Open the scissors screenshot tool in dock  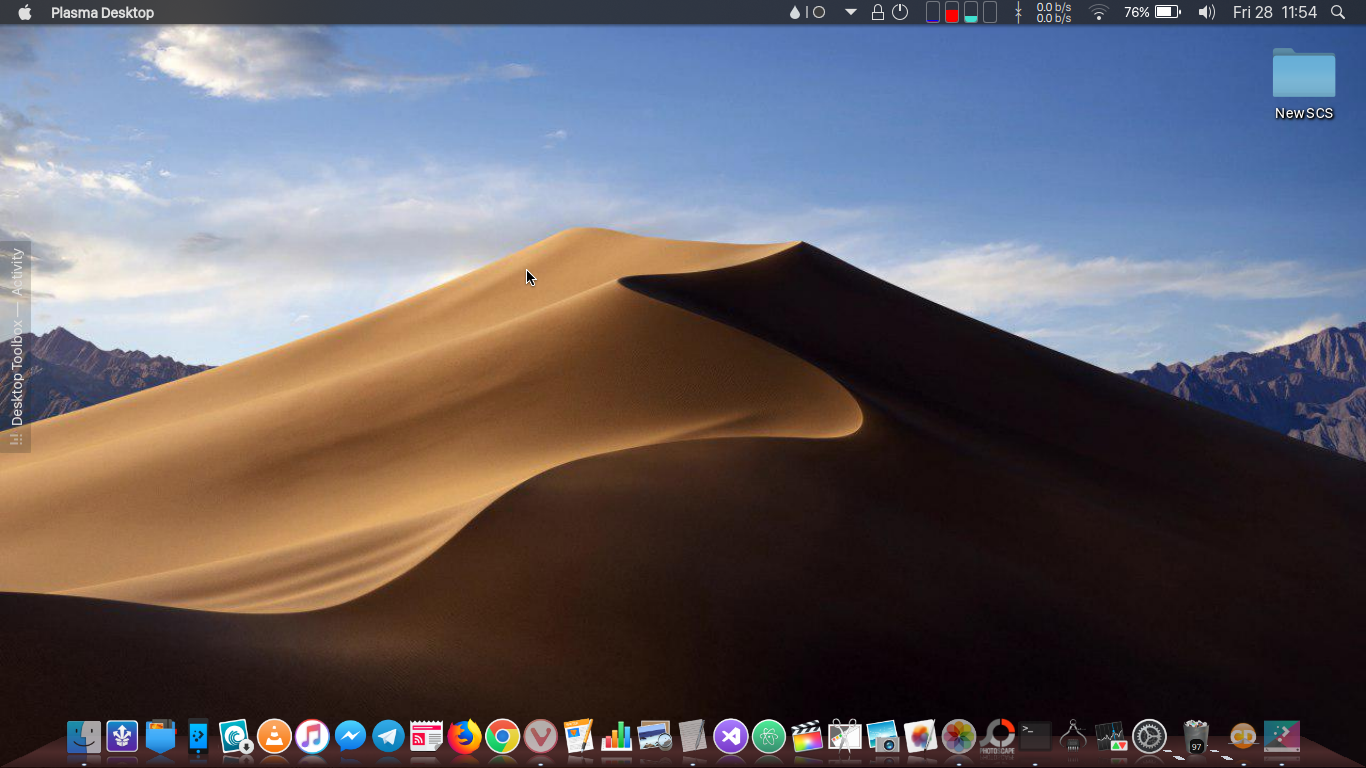click(845, 737)
